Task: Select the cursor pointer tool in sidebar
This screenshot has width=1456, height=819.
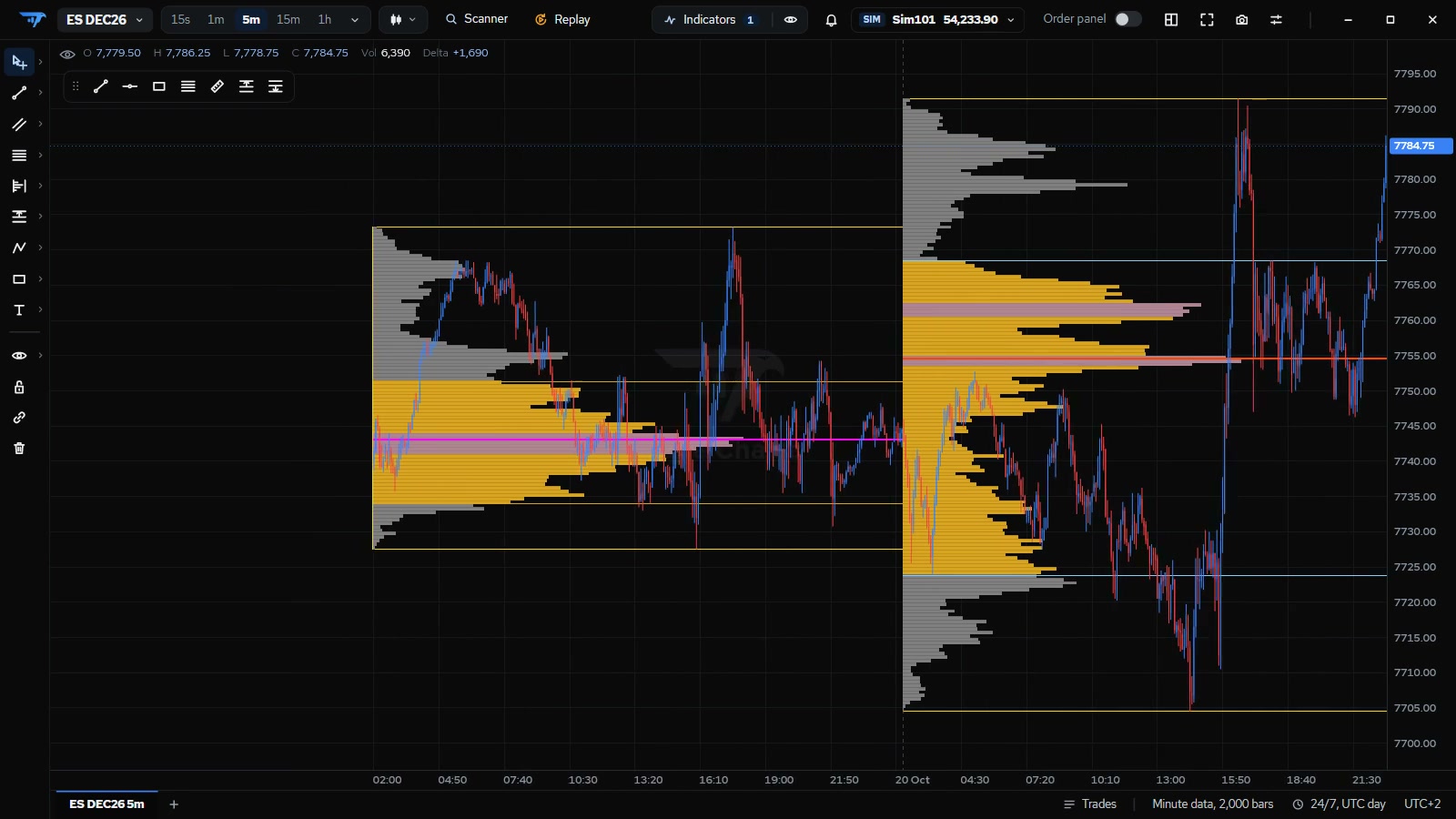Action: (x=19, y=62)
